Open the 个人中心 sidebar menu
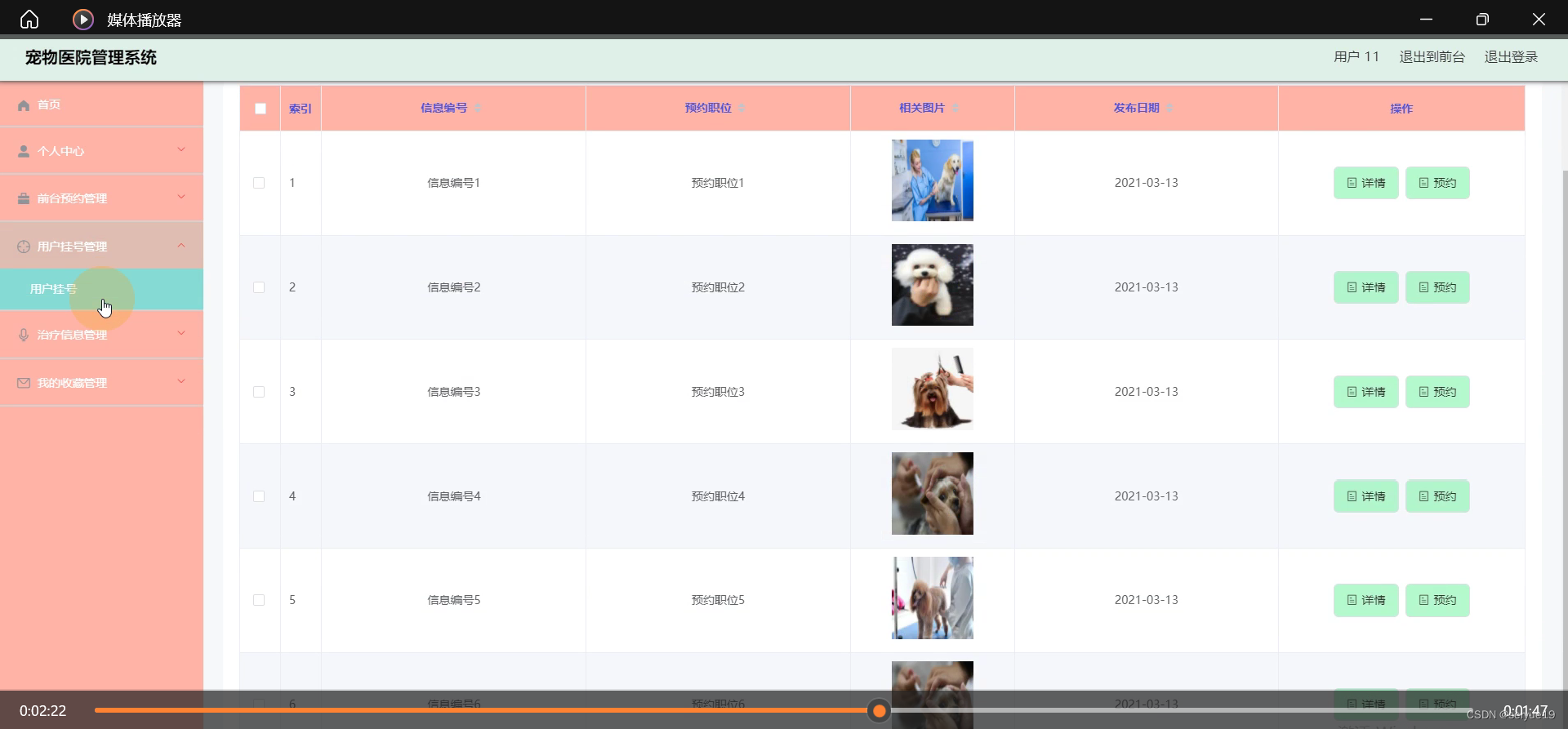Screen dimensions: 1568x729 (101, 151)
